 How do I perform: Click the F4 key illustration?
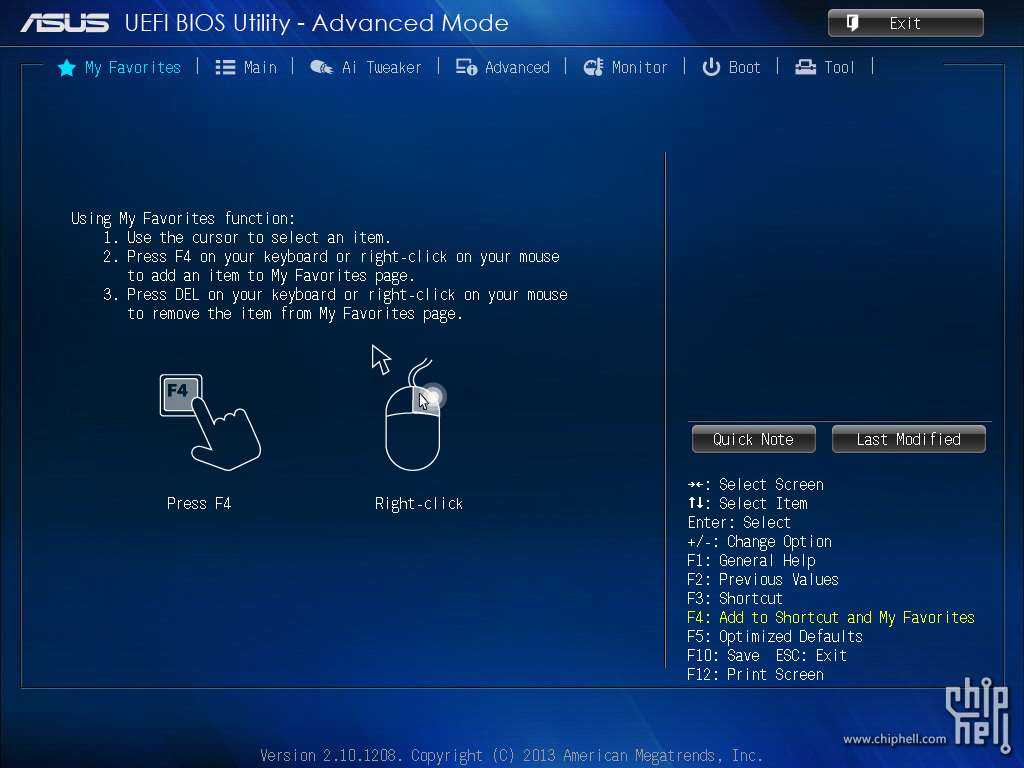210,422
